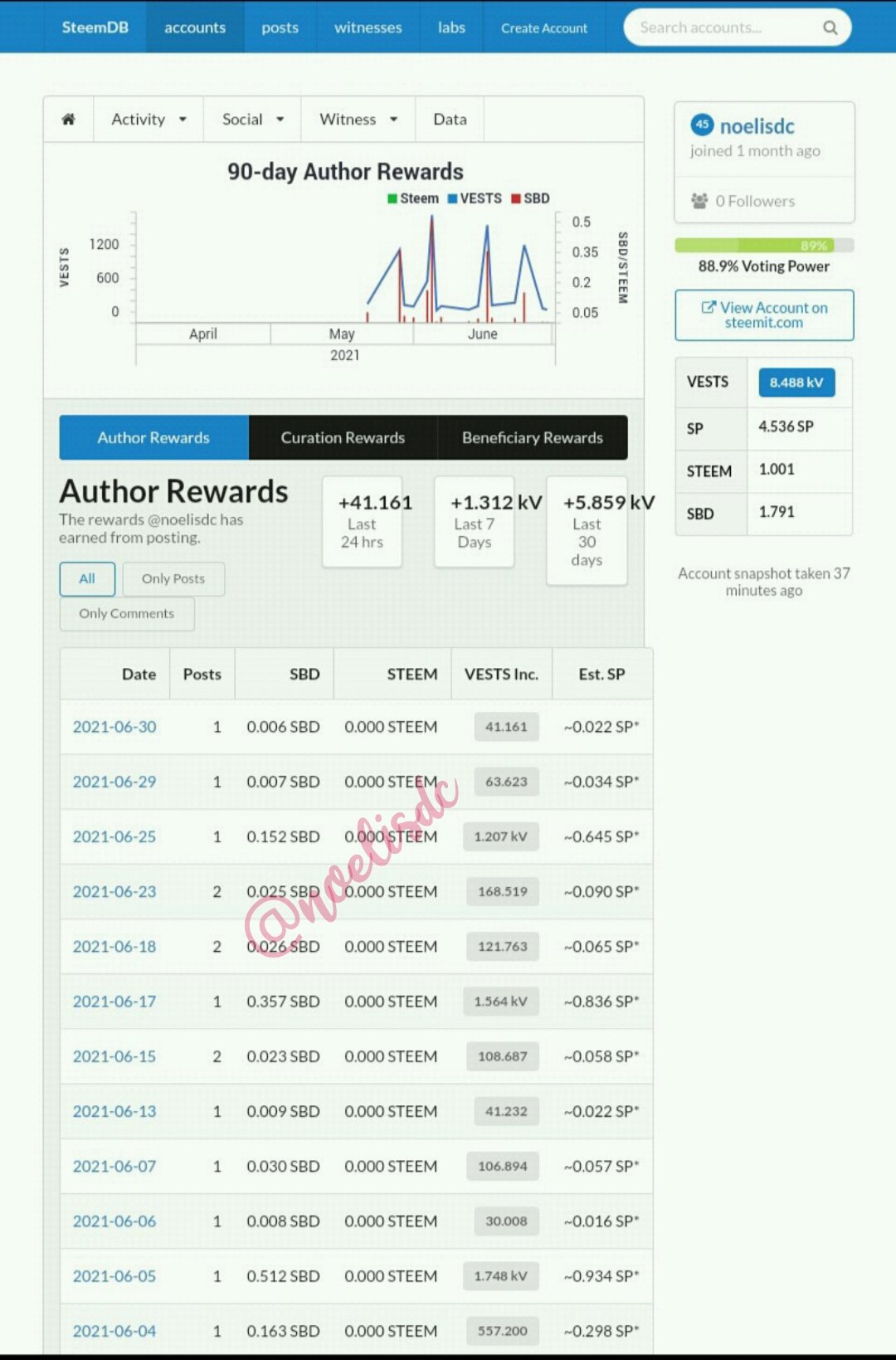896x1360 pixels.
Task: Open the witnesses menu item
Action: click(x=368, y=27)
